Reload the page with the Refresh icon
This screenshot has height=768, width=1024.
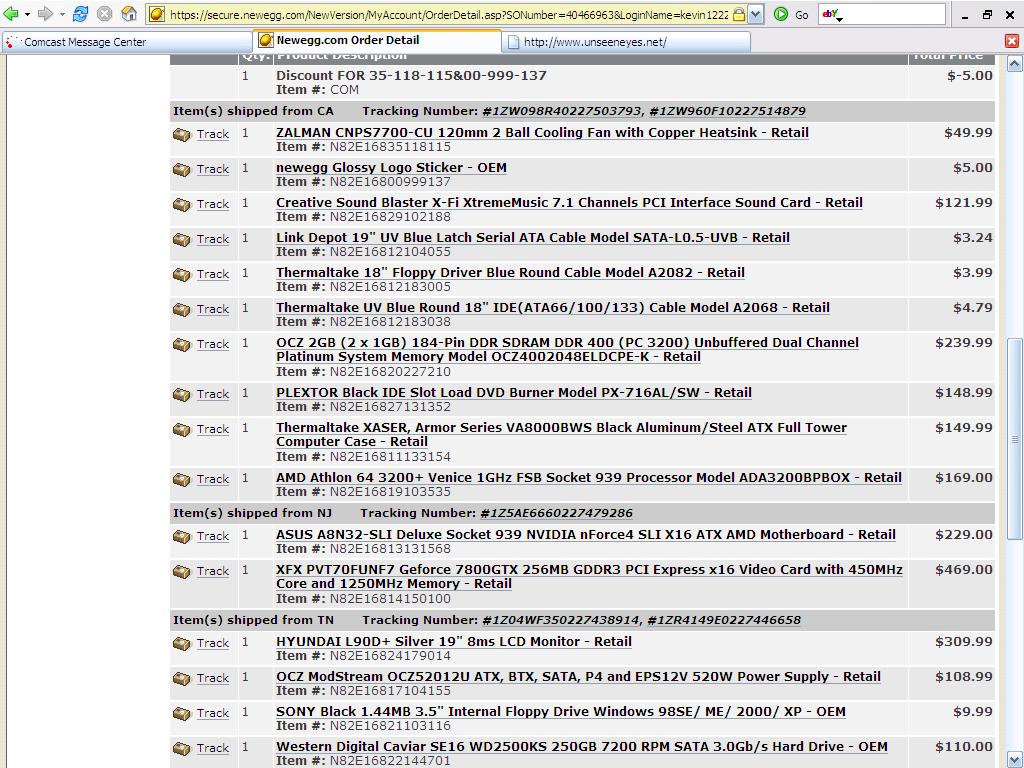click(x=80, y=14)
